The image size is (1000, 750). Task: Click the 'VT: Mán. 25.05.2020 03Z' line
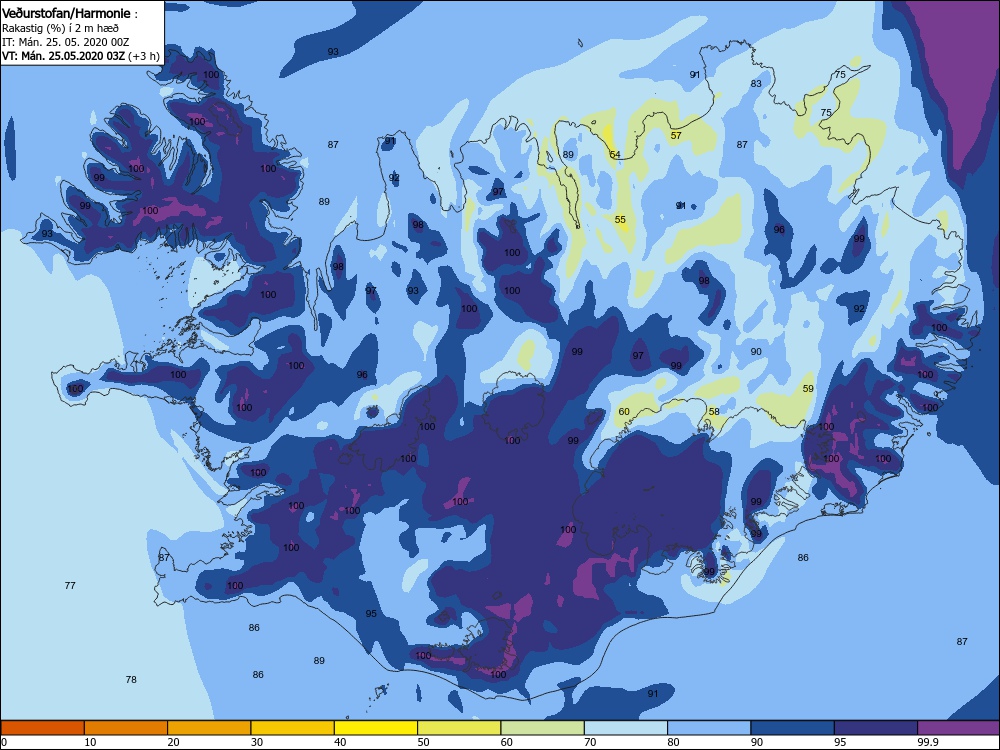[x=64, y=56]
